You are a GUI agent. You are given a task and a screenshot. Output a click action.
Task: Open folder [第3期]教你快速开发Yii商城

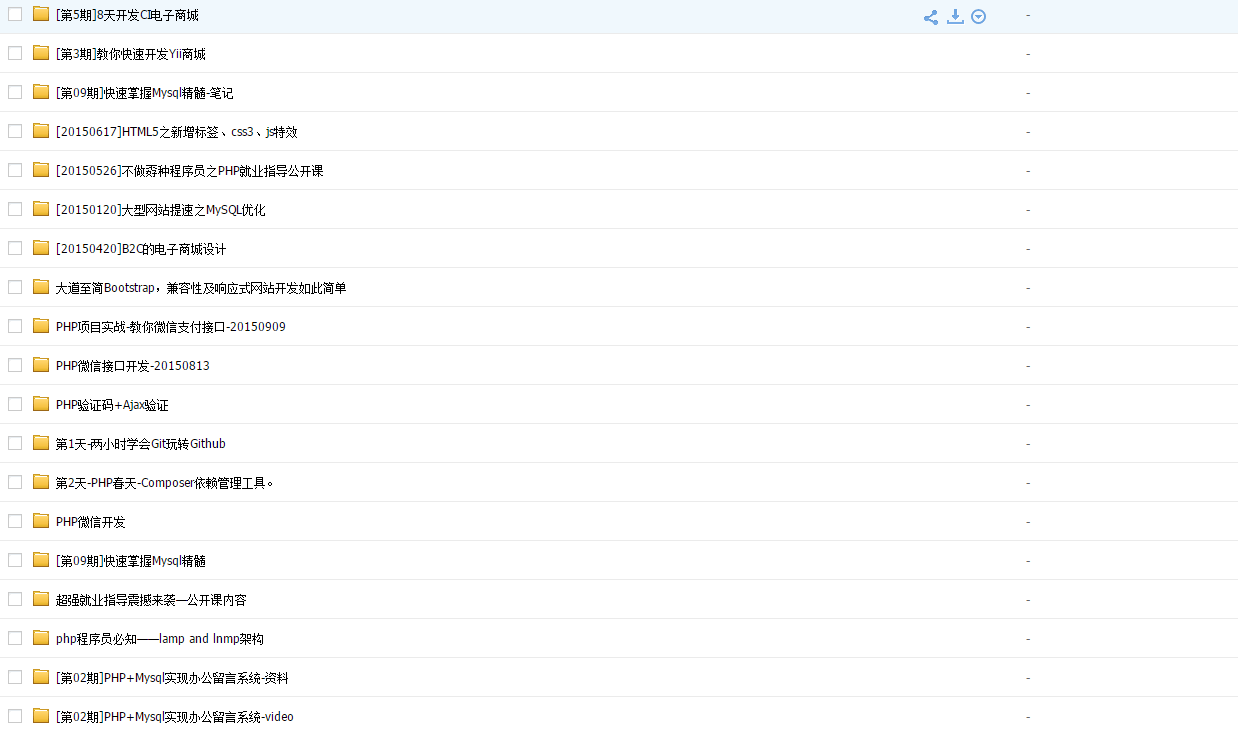coord(131,54)
